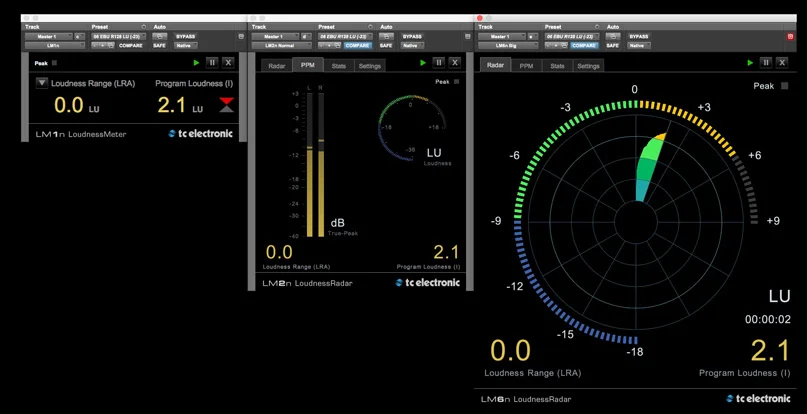This screenshot has width=807, height=414.
Task: Toggle the Peak indicator in LM6n window
Action: pyautogui.click(x=784, y=86)
